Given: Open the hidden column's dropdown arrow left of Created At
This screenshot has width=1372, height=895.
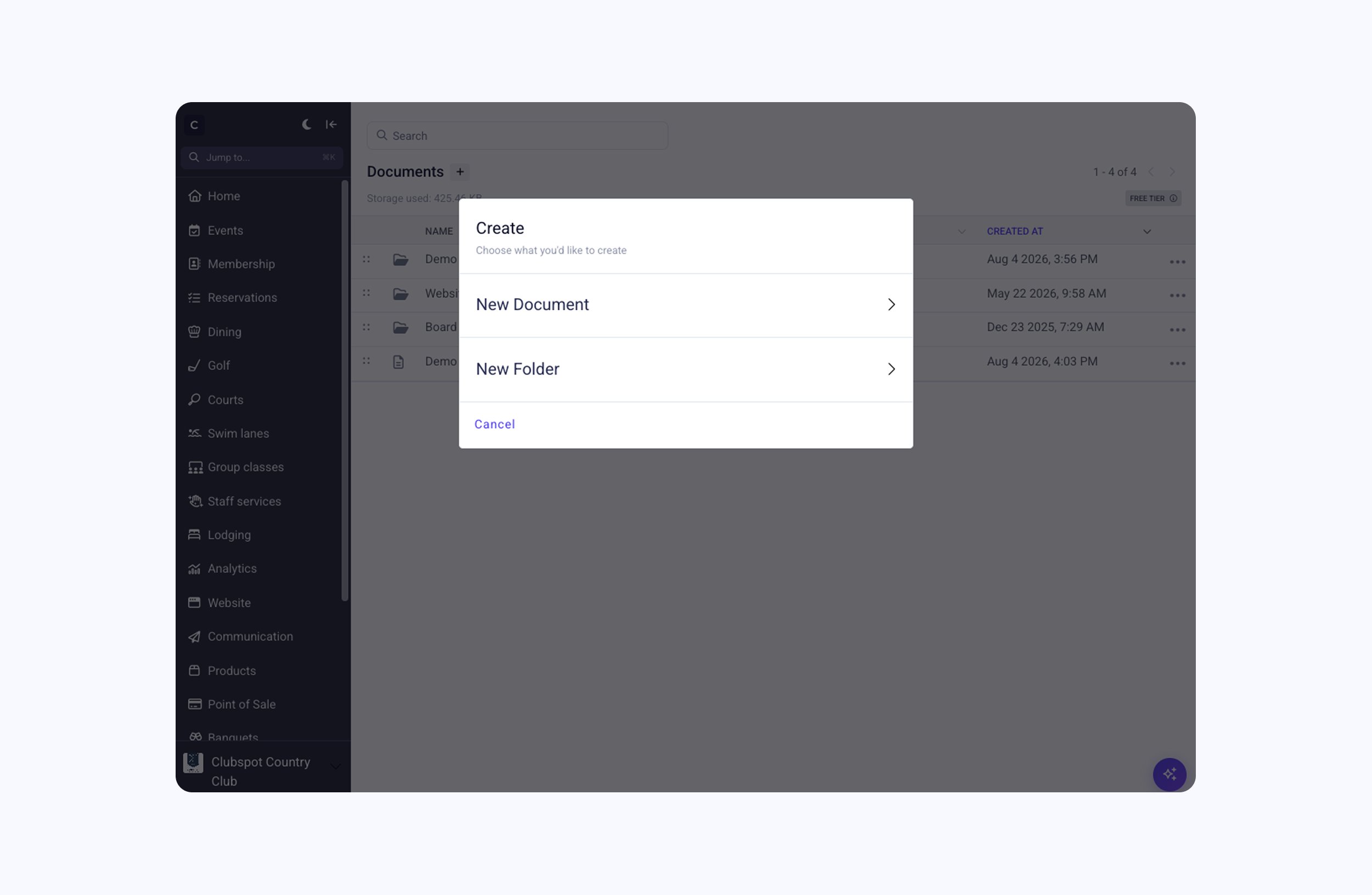Looking at the screenshot, I should tap(961, 232).
